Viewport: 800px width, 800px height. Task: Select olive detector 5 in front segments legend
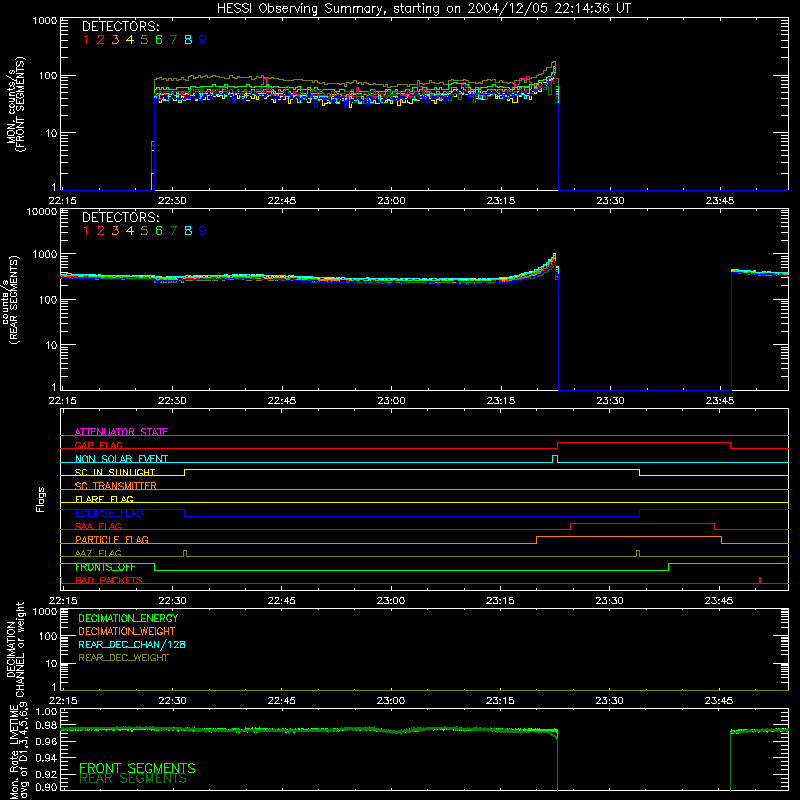click(144, 40)
